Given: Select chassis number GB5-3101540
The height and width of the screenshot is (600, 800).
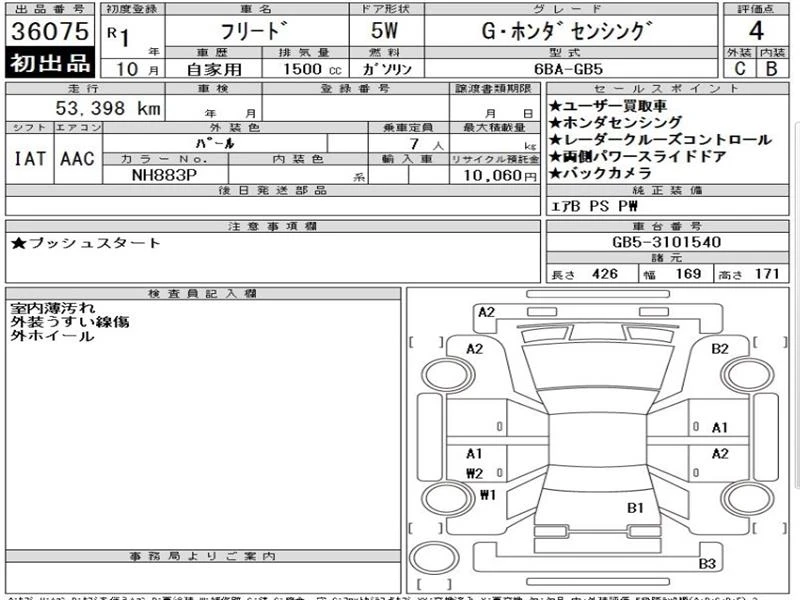Looking at the screenshot, I should (x=666, y=242).
